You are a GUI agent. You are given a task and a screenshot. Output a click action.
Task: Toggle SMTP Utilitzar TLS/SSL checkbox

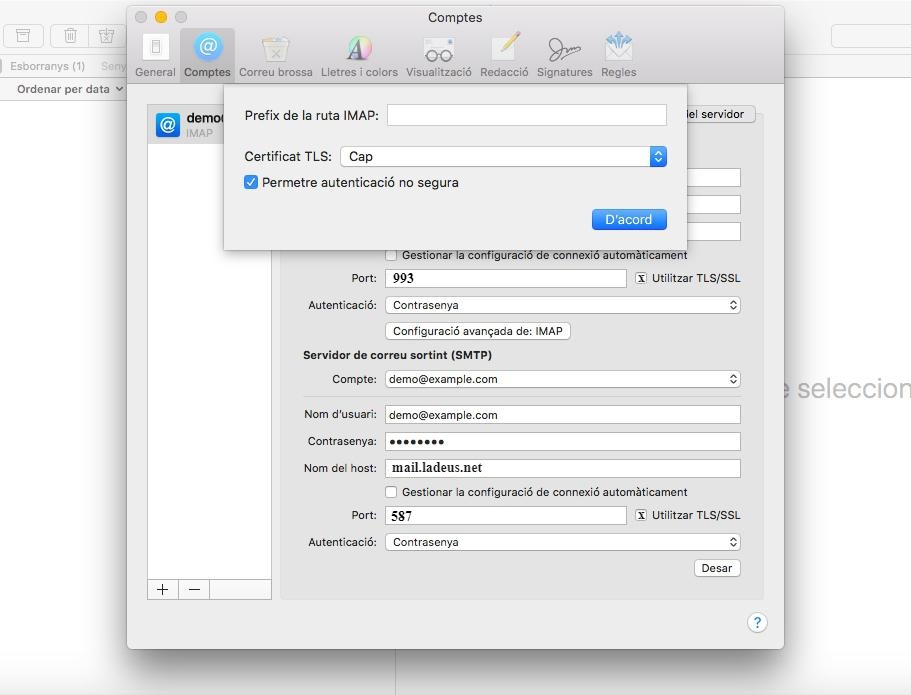(641, 515)
